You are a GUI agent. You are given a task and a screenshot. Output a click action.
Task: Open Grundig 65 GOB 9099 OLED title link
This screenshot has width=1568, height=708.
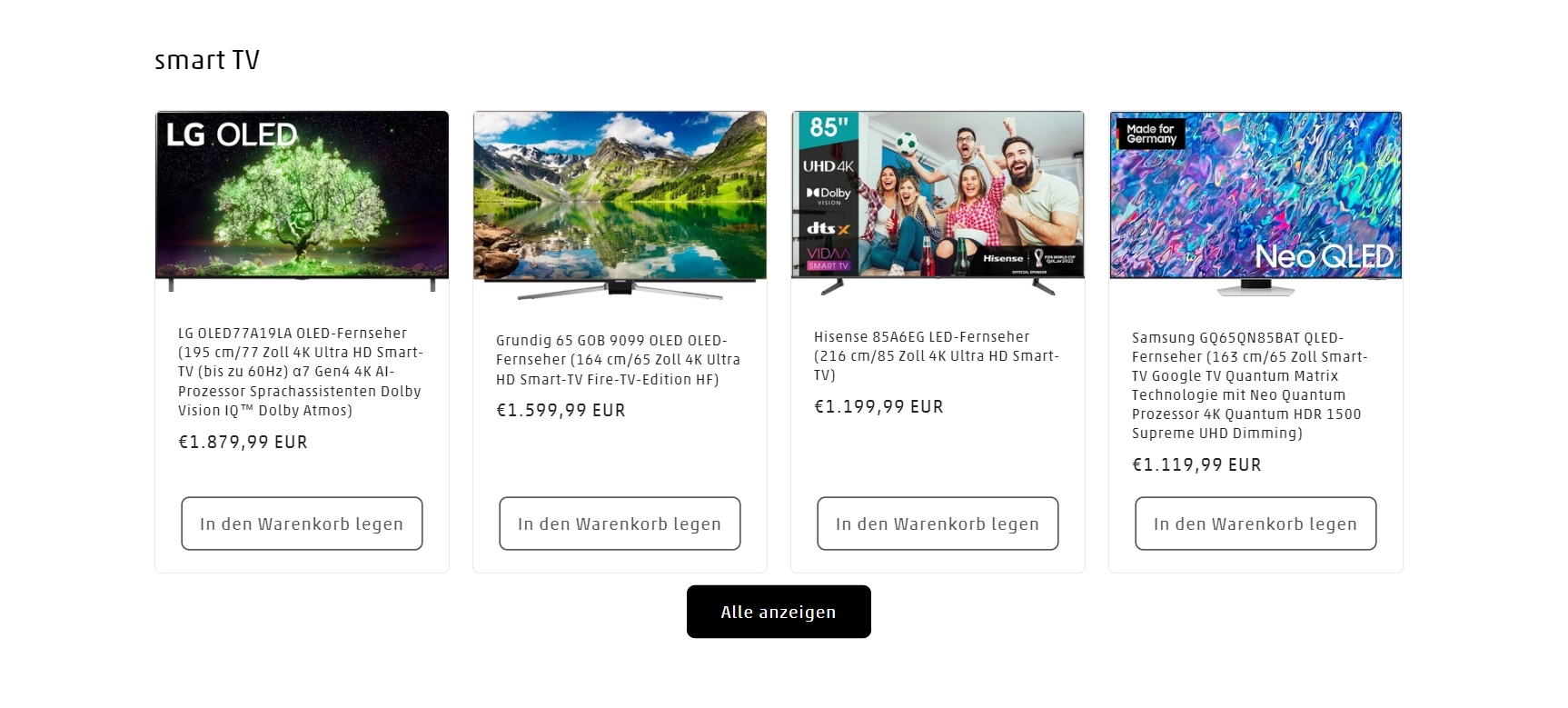click(619, 360)
